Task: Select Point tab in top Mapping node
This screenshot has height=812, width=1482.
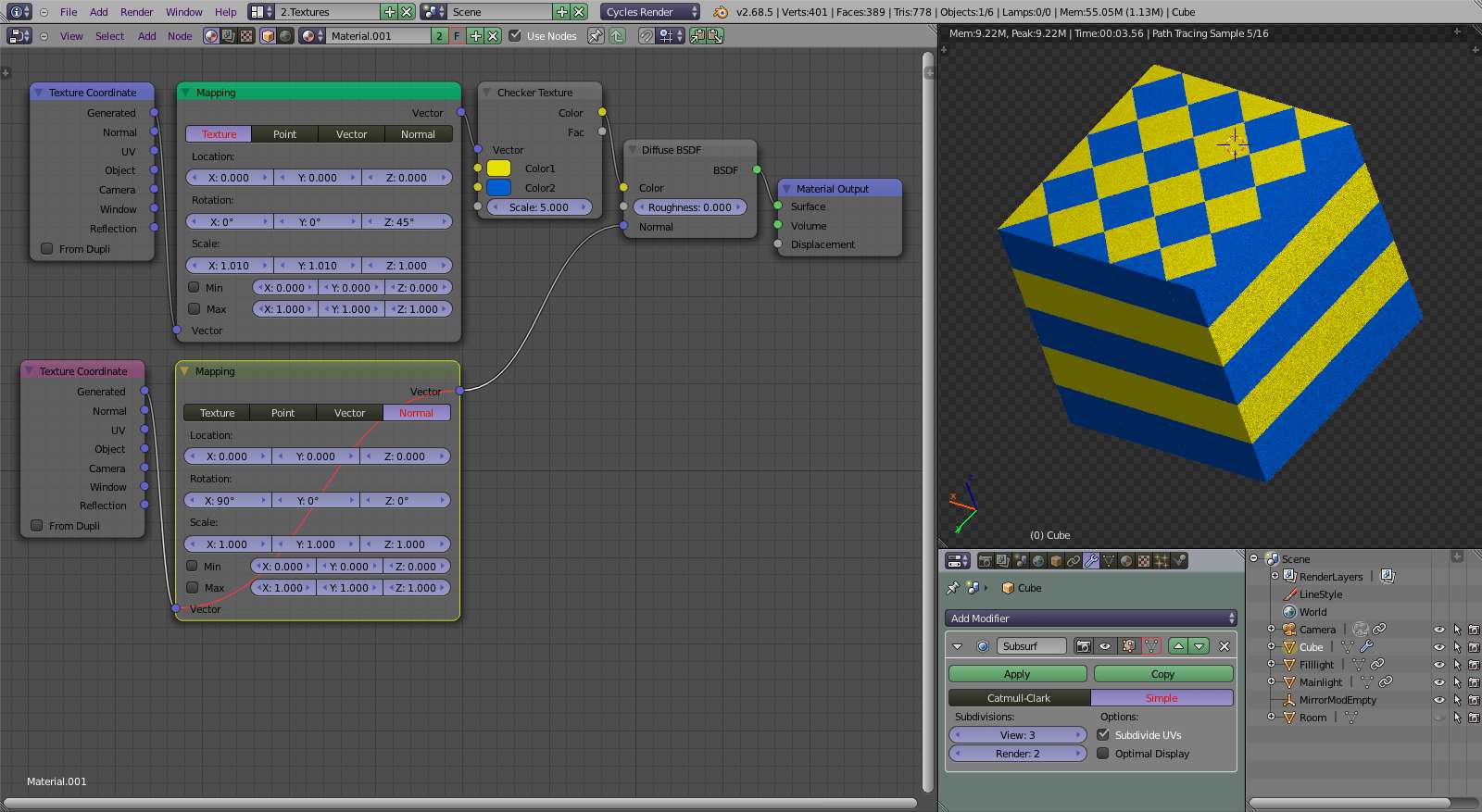Action: [x=284, y=134]
